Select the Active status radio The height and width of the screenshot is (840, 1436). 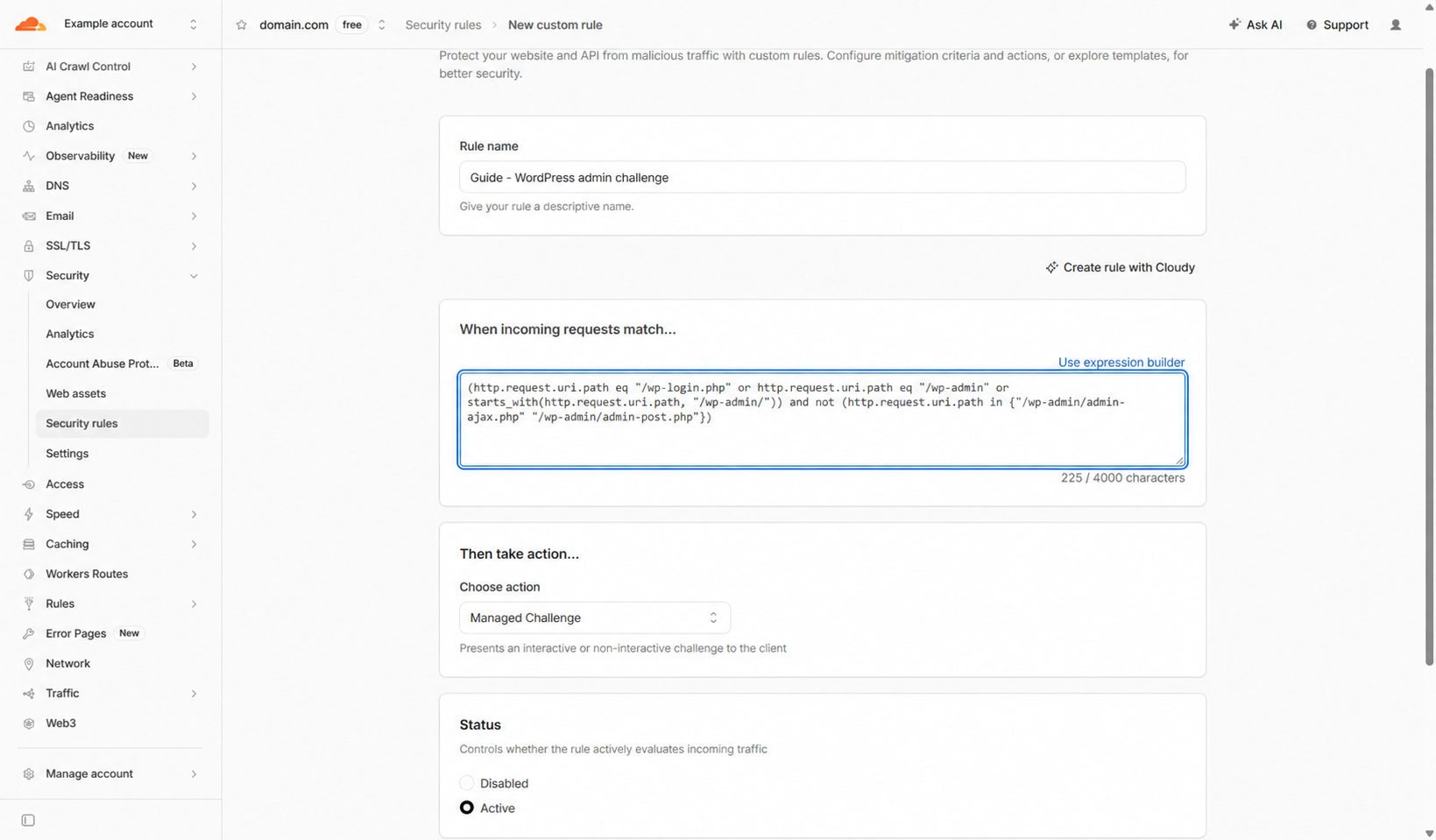point(467,808)
